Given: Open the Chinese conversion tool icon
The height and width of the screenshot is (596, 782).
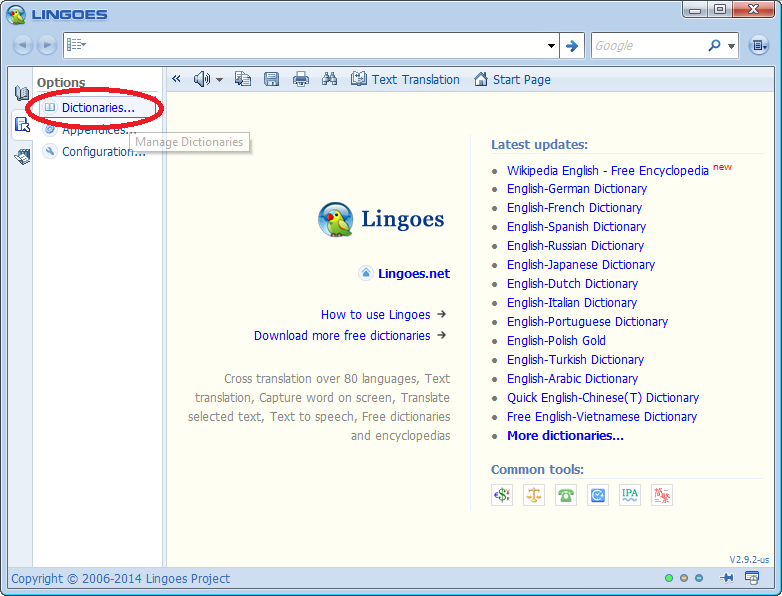Looking at the screenshot, I should click(x=662, y=495).
